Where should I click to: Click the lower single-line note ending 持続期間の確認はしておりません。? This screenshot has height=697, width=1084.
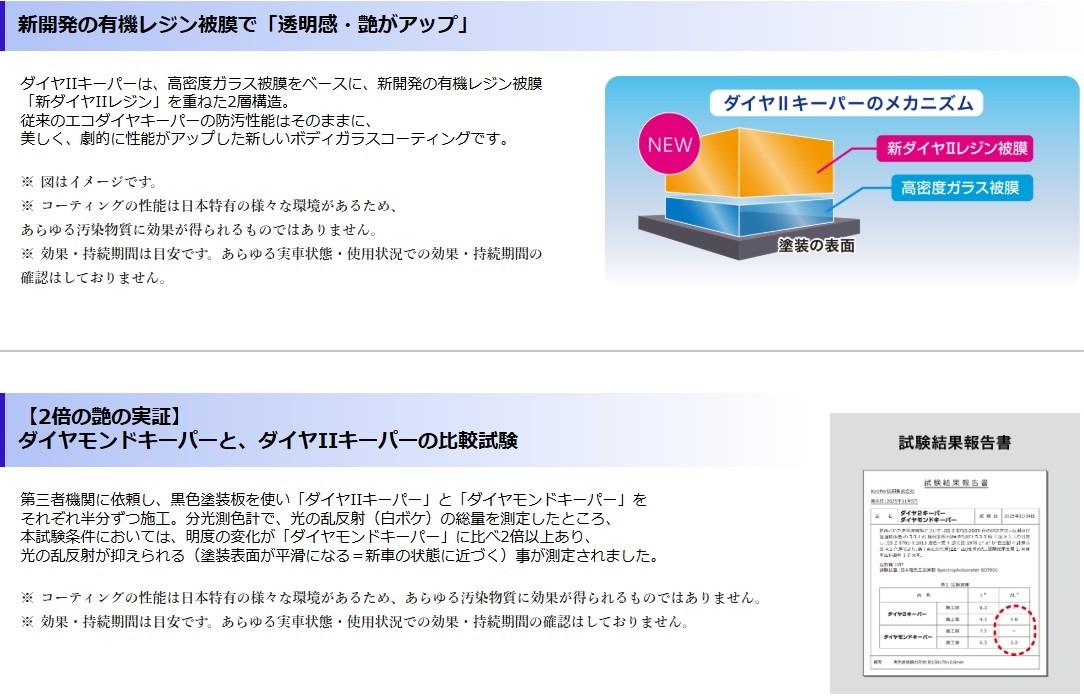356,622
